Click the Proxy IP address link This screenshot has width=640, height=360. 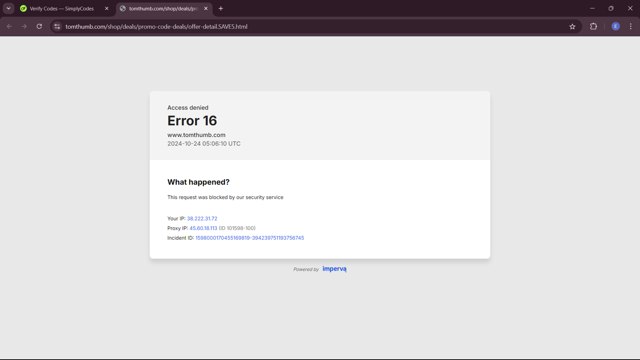[203, 228]
